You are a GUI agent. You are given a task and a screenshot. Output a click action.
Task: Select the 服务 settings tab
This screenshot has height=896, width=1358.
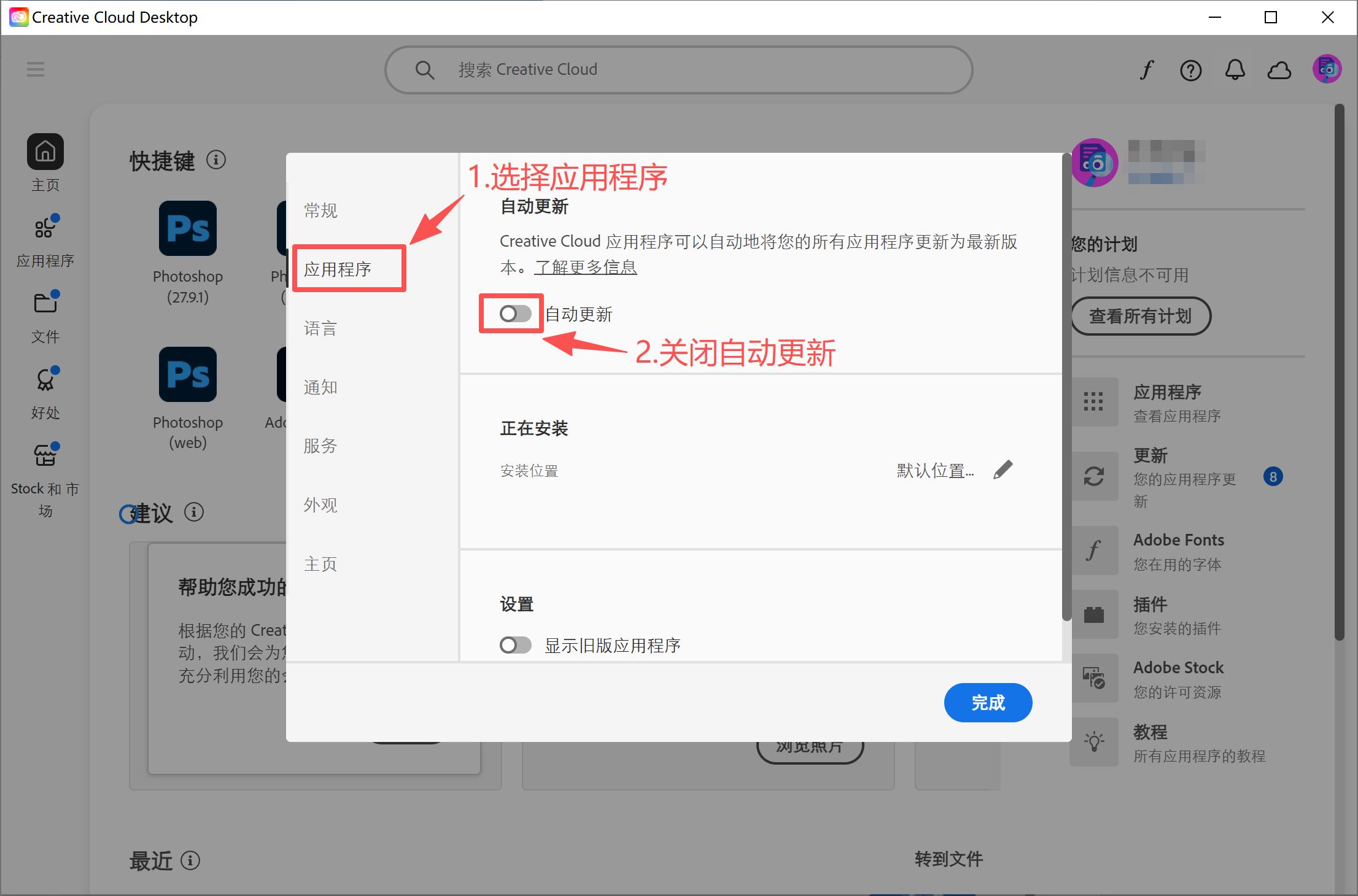(320, 446)
